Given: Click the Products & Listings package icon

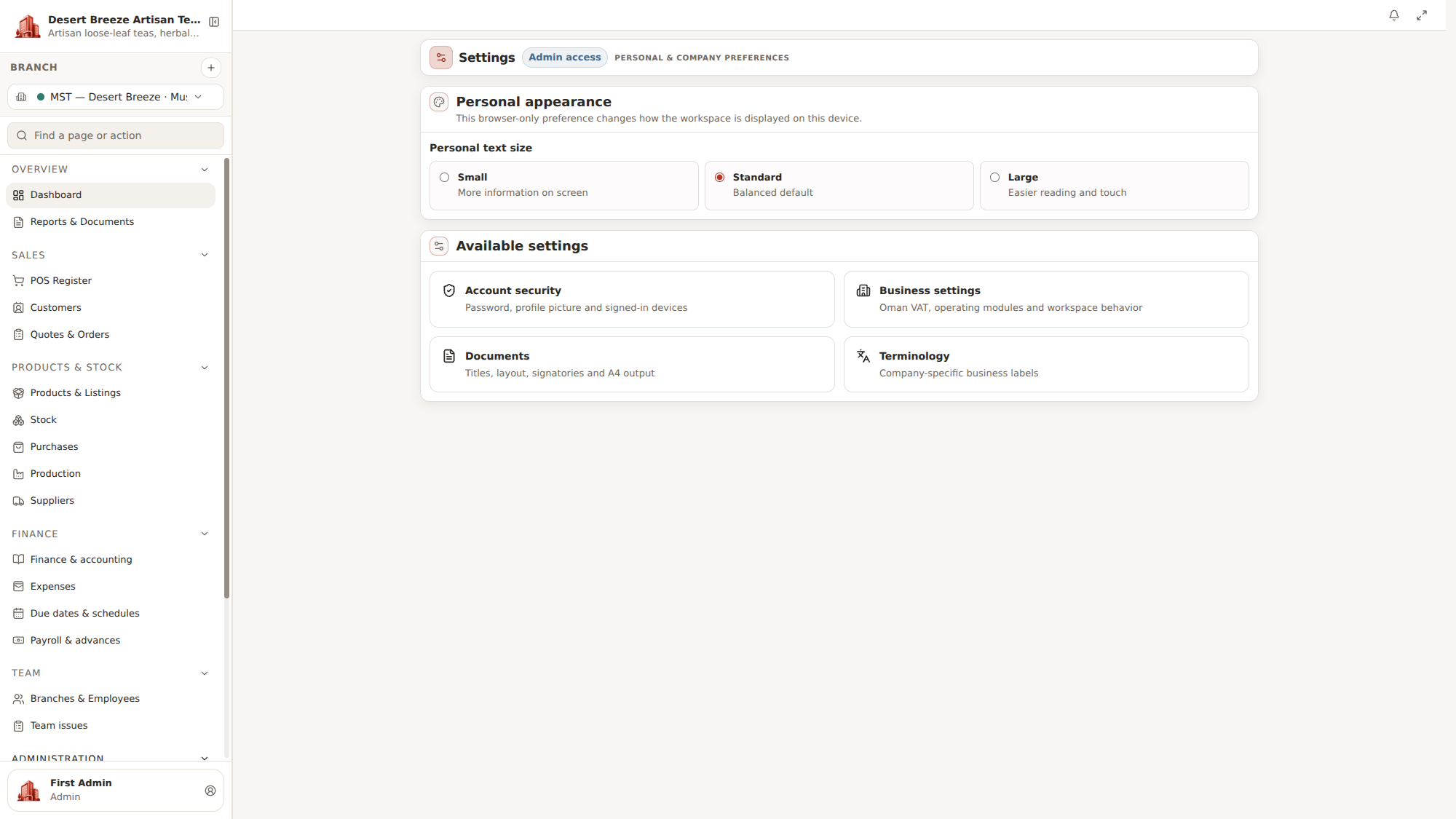Looking at the screenshot, I should 19,393.
